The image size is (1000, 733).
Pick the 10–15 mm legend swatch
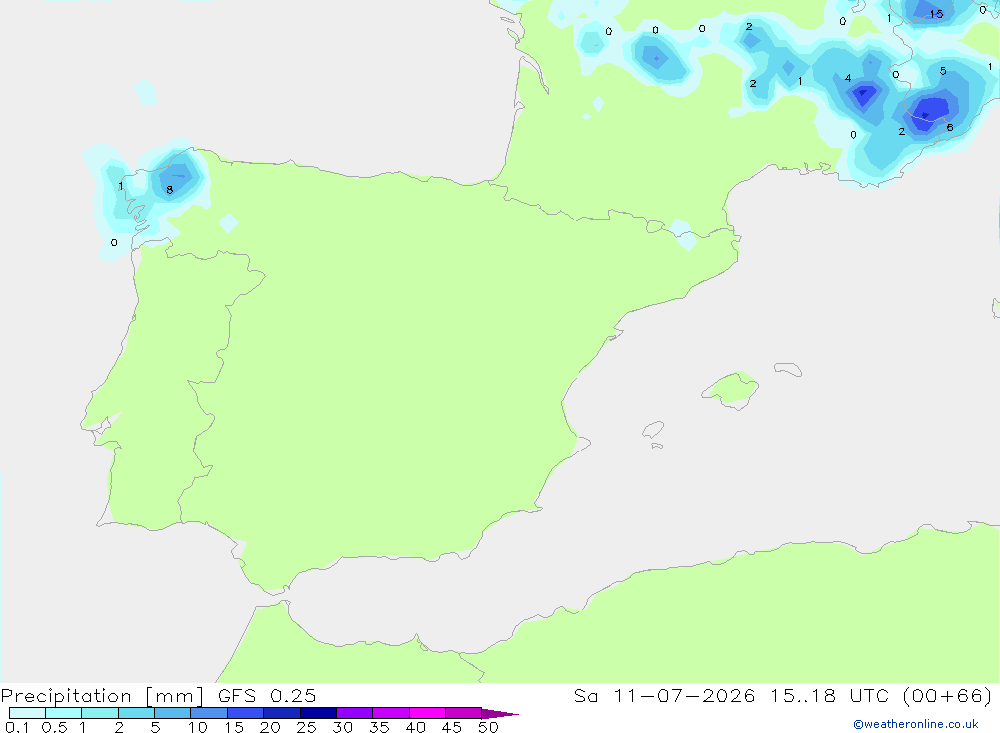coord(209,713)
